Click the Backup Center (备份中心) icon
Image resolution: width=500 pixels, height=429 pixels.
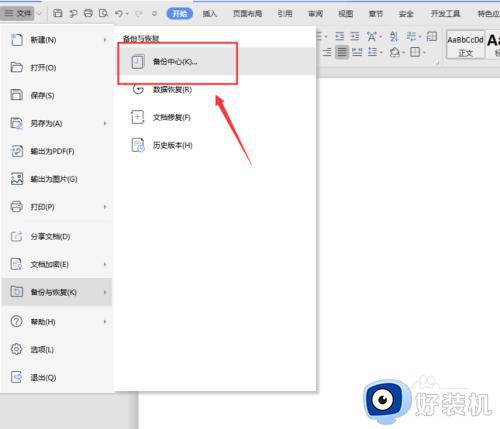pos(137,61)
